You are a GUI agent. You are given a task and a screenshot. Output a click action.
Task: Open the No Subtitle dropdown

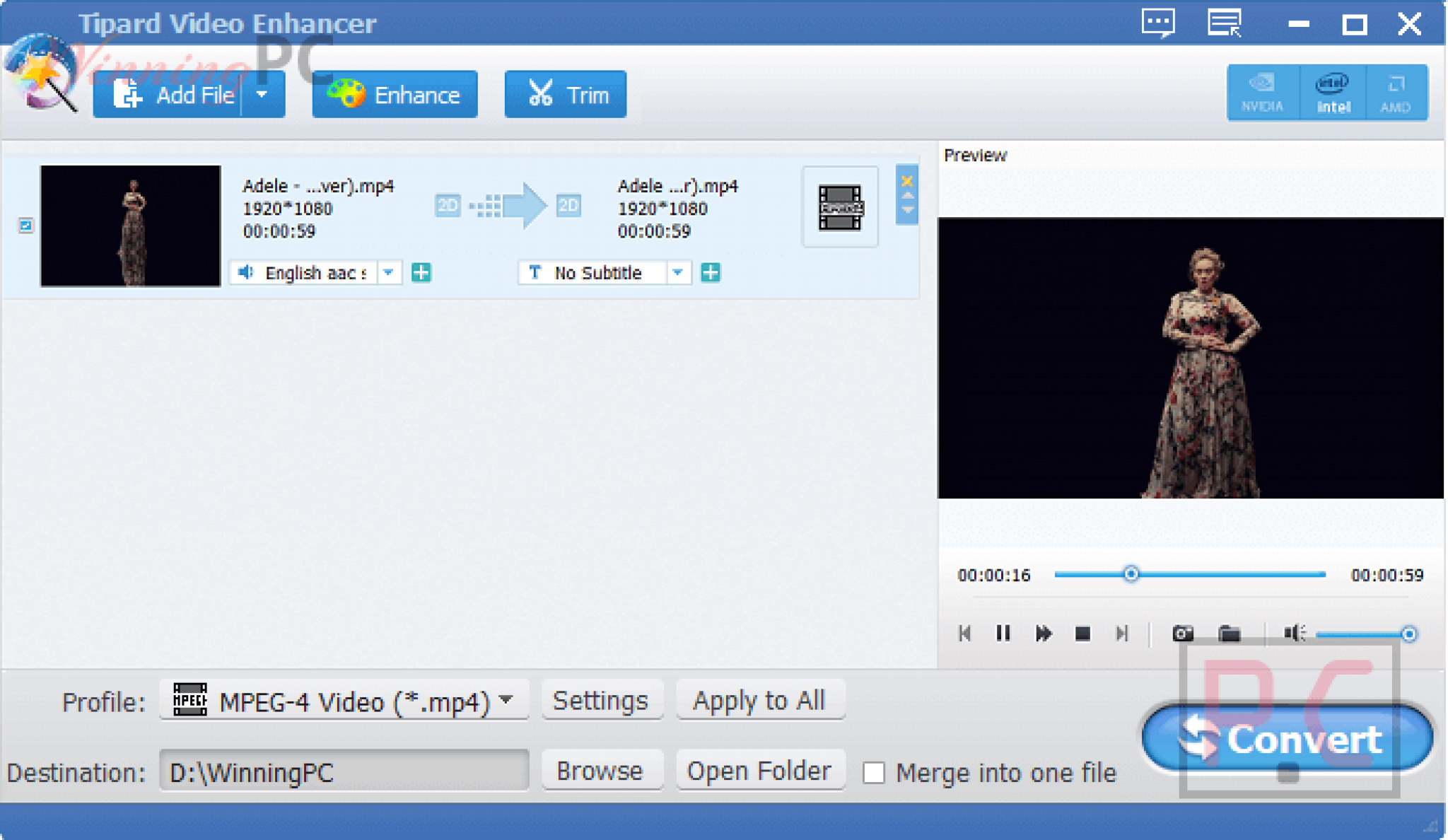(679, 273)
